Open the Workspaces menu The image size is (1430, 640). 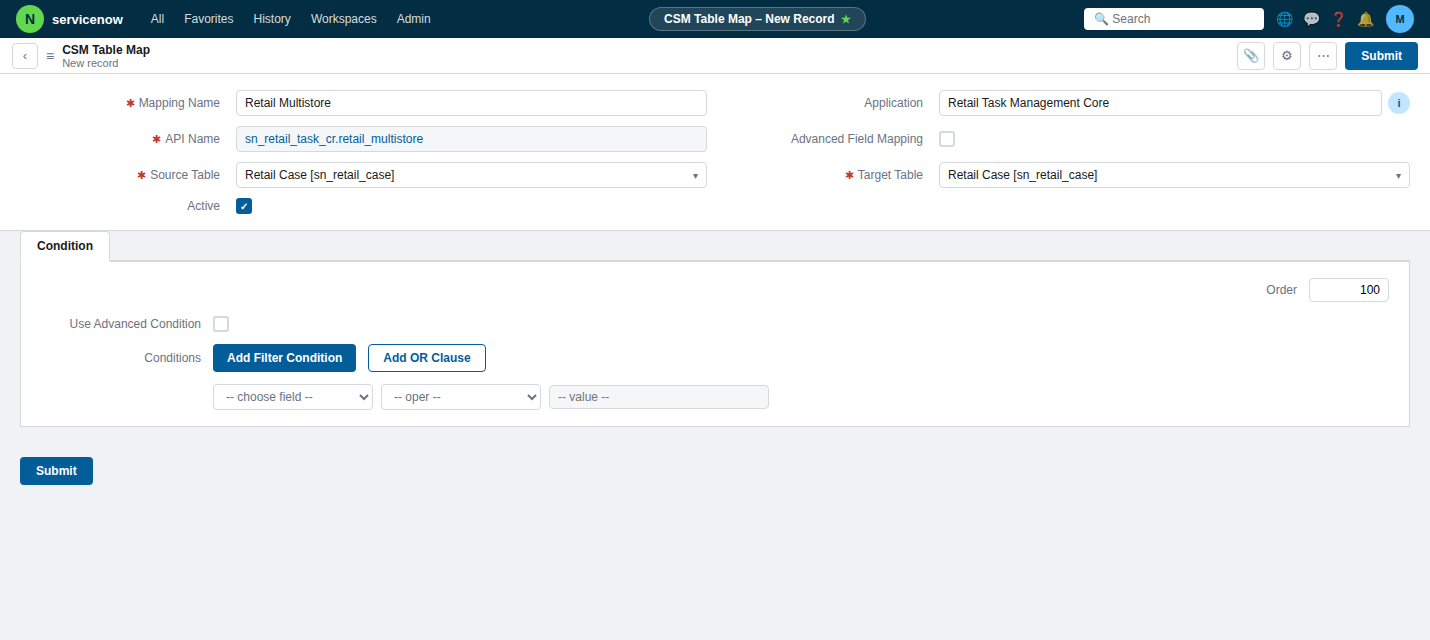pos(344,19)
